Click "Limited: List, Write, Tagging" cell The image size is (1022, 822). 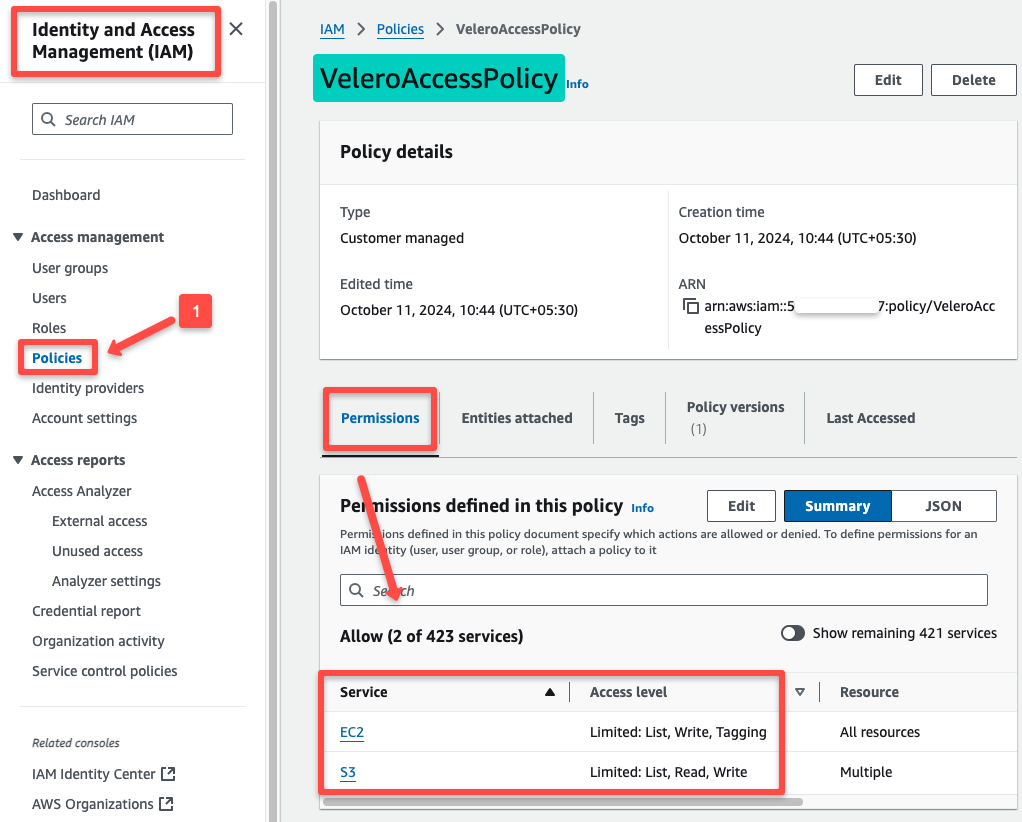click(x=678, y=732)
